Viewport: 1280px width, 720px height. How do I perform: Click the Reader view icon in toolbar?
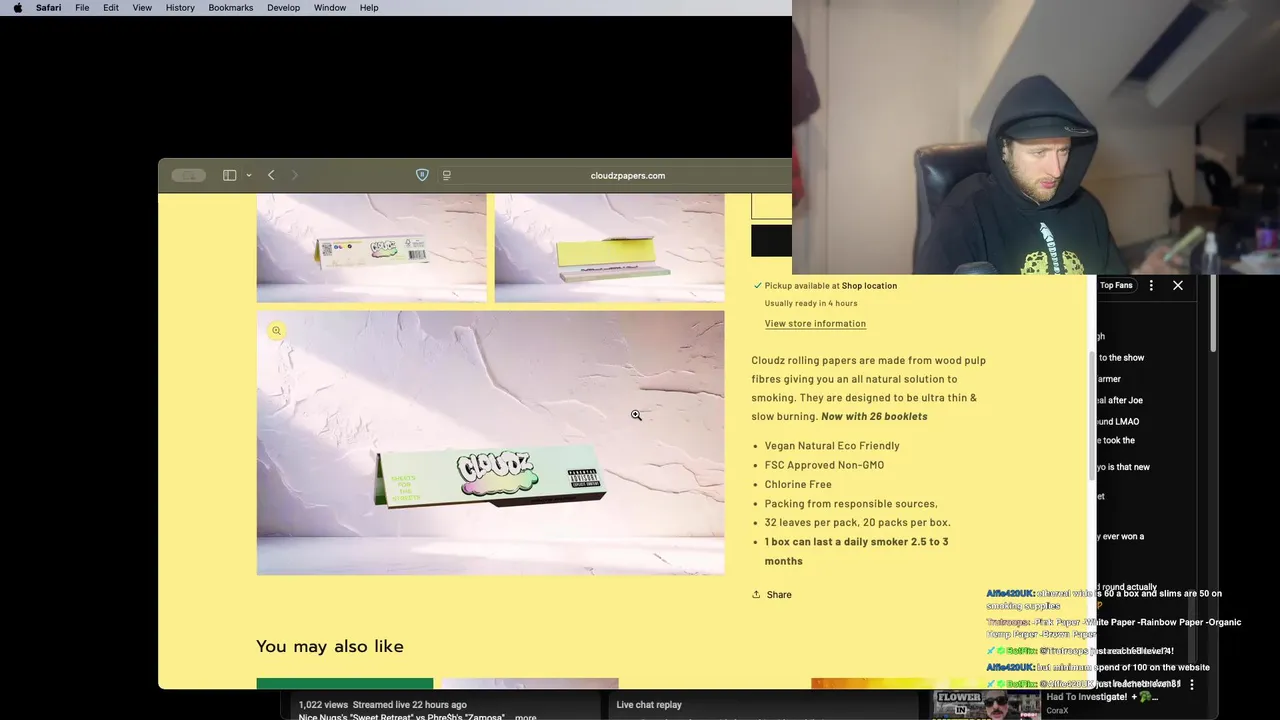tap(446, 175)
